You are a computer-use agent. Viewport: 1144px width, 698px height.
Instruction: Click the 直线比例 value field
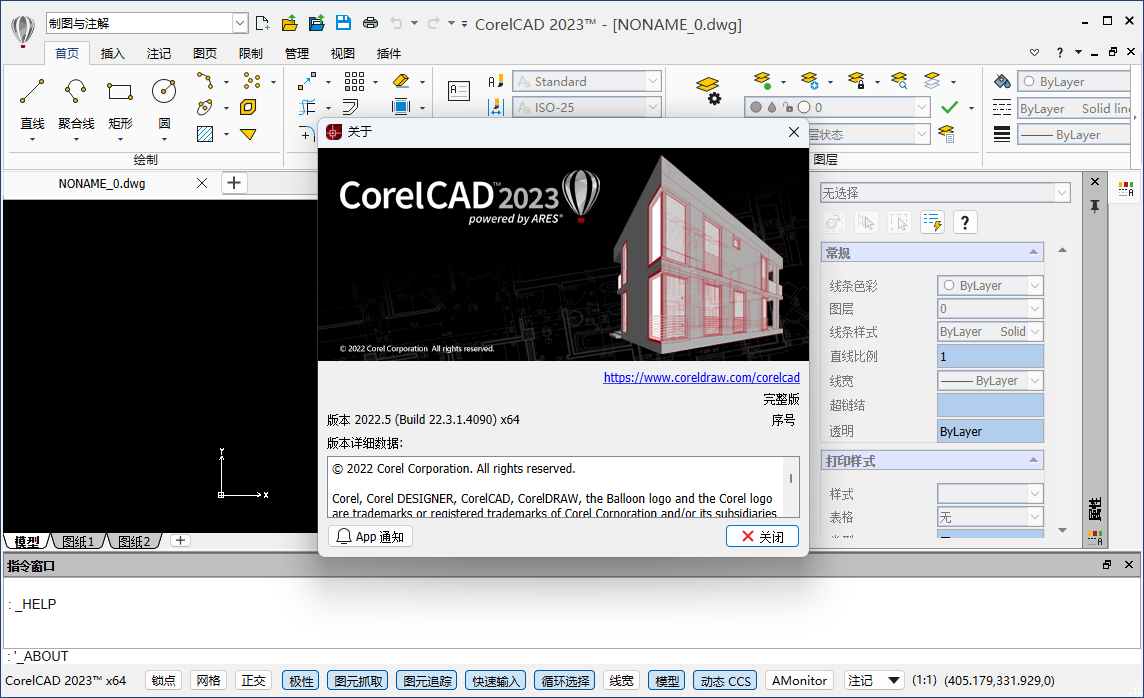990,356
